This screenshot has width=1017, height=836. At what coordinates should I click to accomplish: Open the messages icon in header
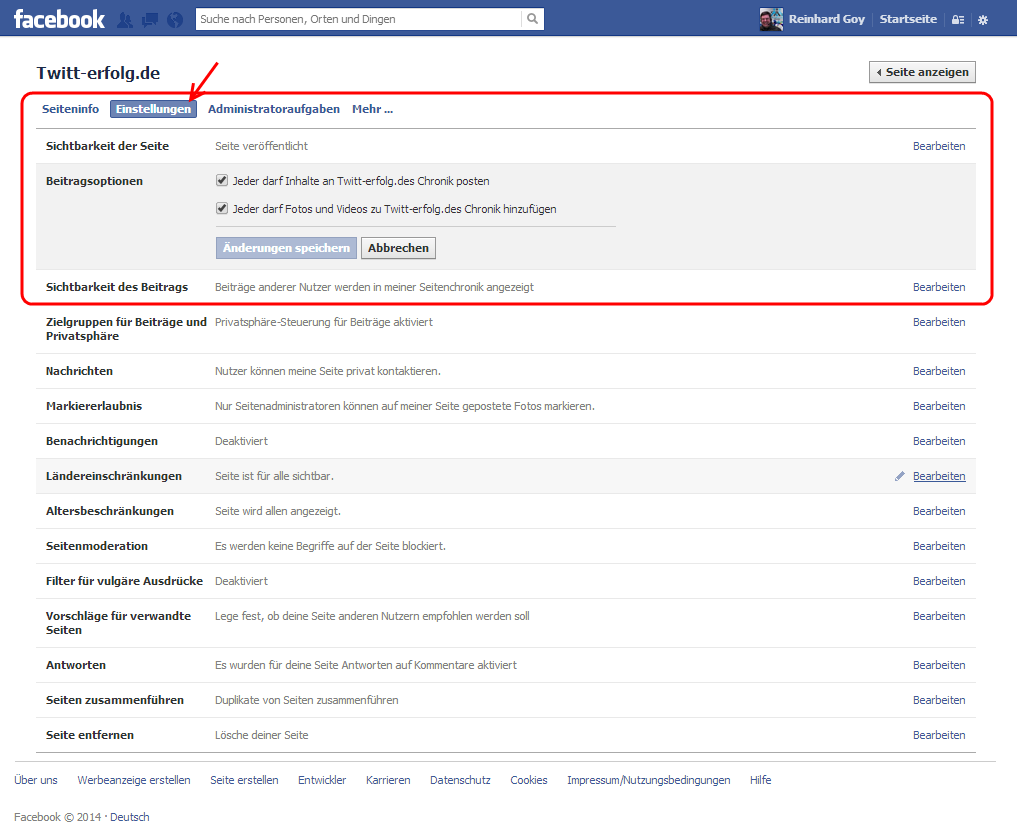tap(150, 20)
